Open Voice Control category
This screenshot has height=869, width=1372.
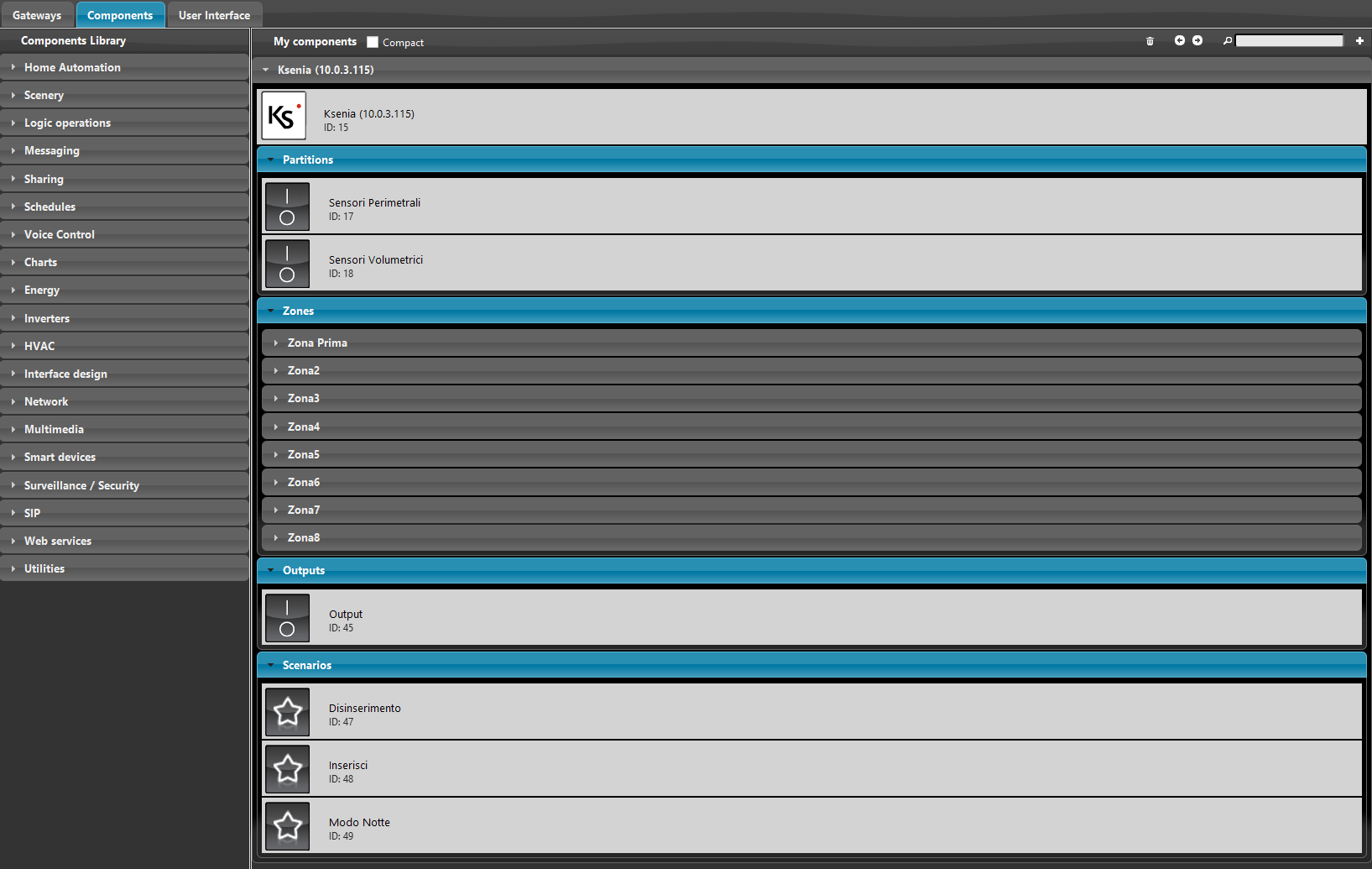(124, 234)
